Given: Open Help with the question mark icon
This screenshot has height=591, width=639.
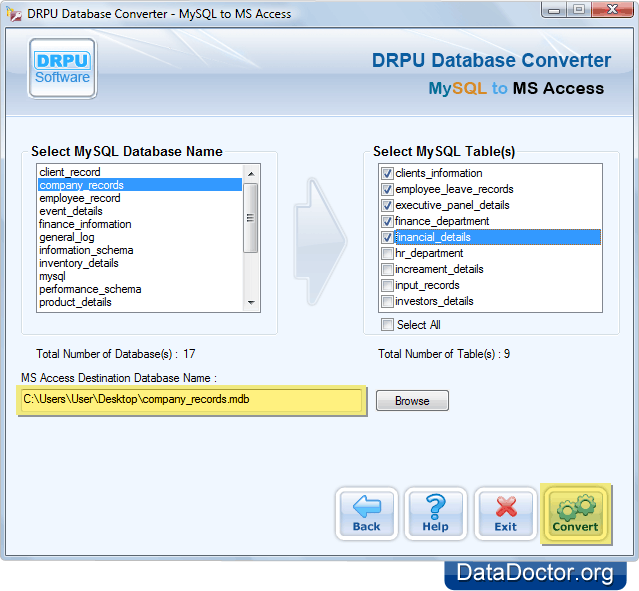Looking at the screenshot, I should coord(436,513).
